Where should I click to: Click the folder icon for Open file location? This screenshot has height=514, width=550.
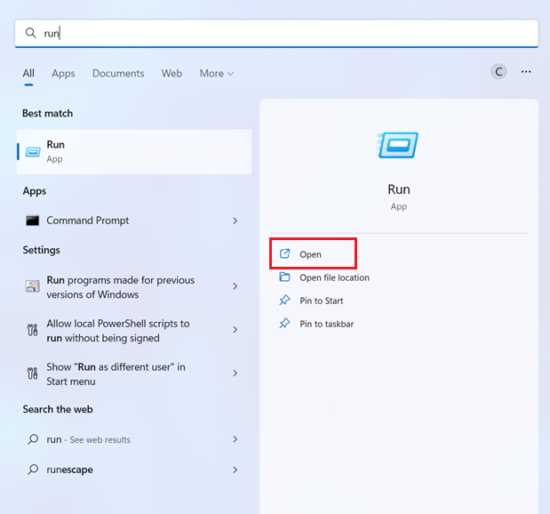click(x=284, y=277)
